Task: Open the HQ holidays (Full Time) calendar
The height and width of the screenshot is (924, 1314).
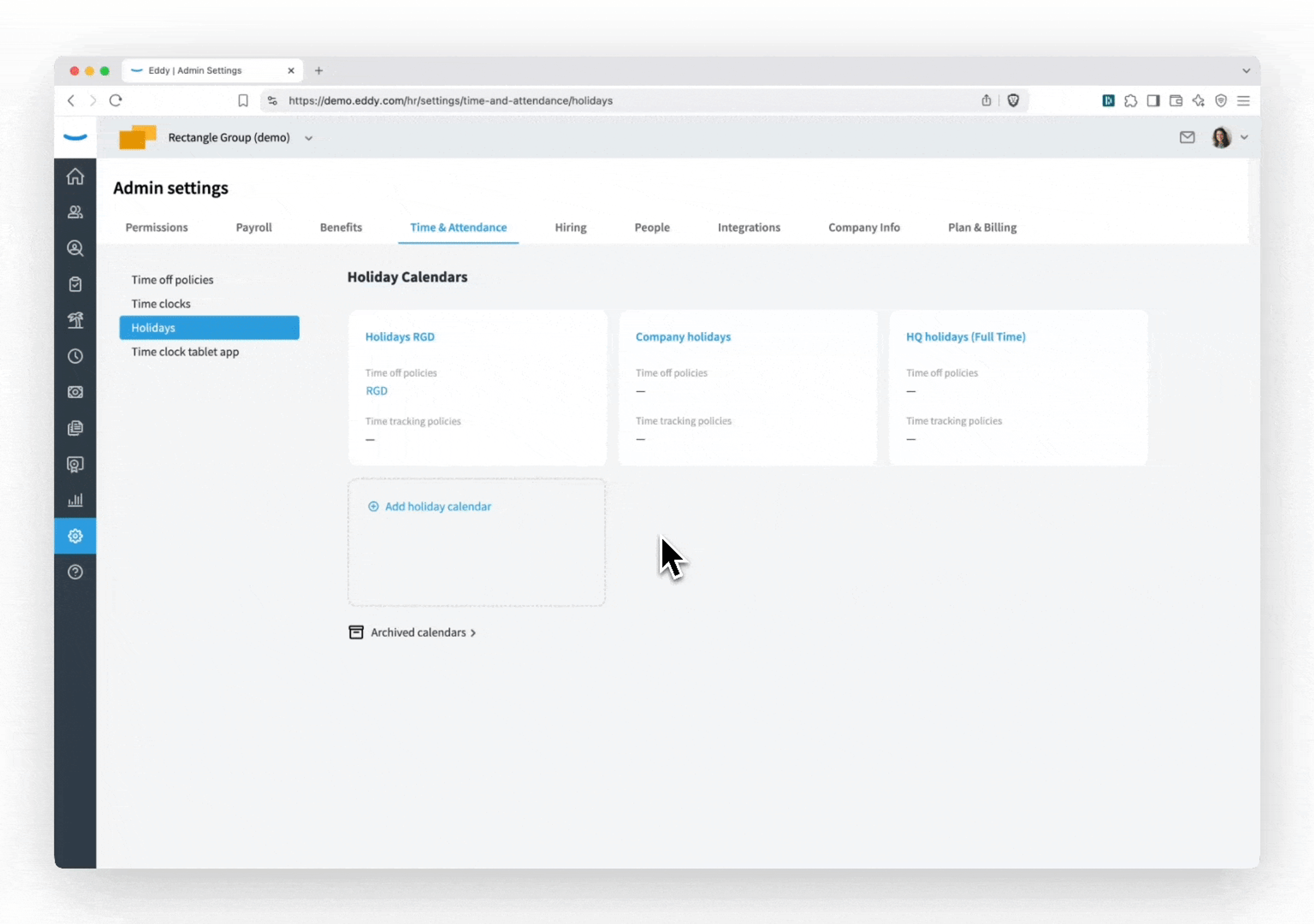Action: pyautogui.click(x=965, y=337)
